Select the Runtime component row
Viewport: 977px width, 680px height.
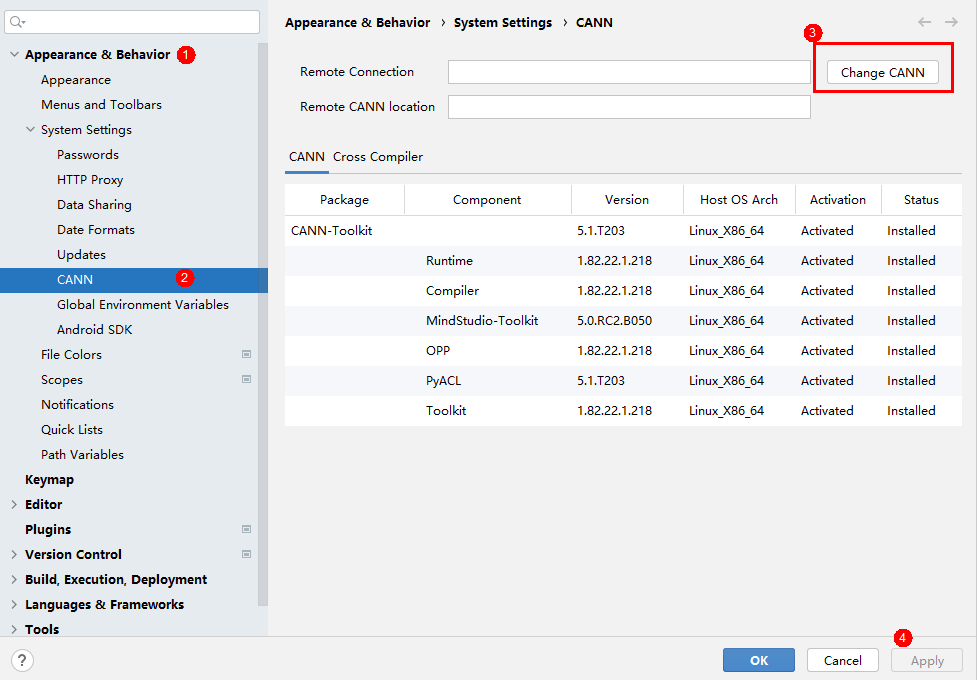point(623,261)
